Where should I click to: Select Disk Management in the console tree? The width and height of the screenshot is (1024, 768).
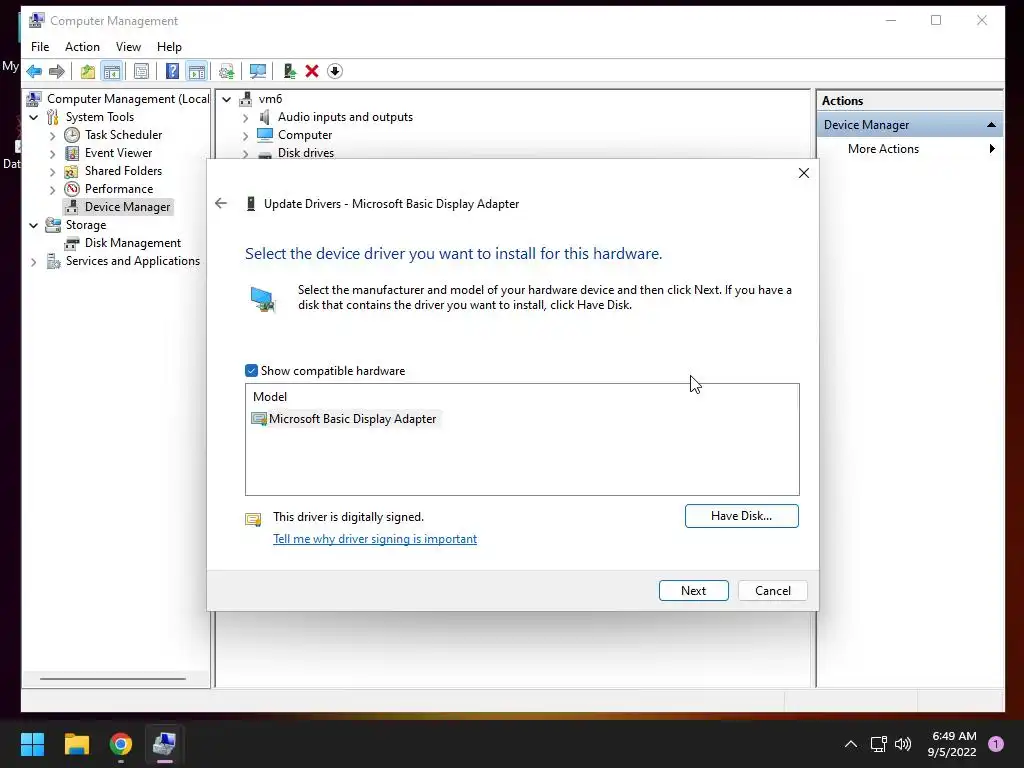(133, 243)
